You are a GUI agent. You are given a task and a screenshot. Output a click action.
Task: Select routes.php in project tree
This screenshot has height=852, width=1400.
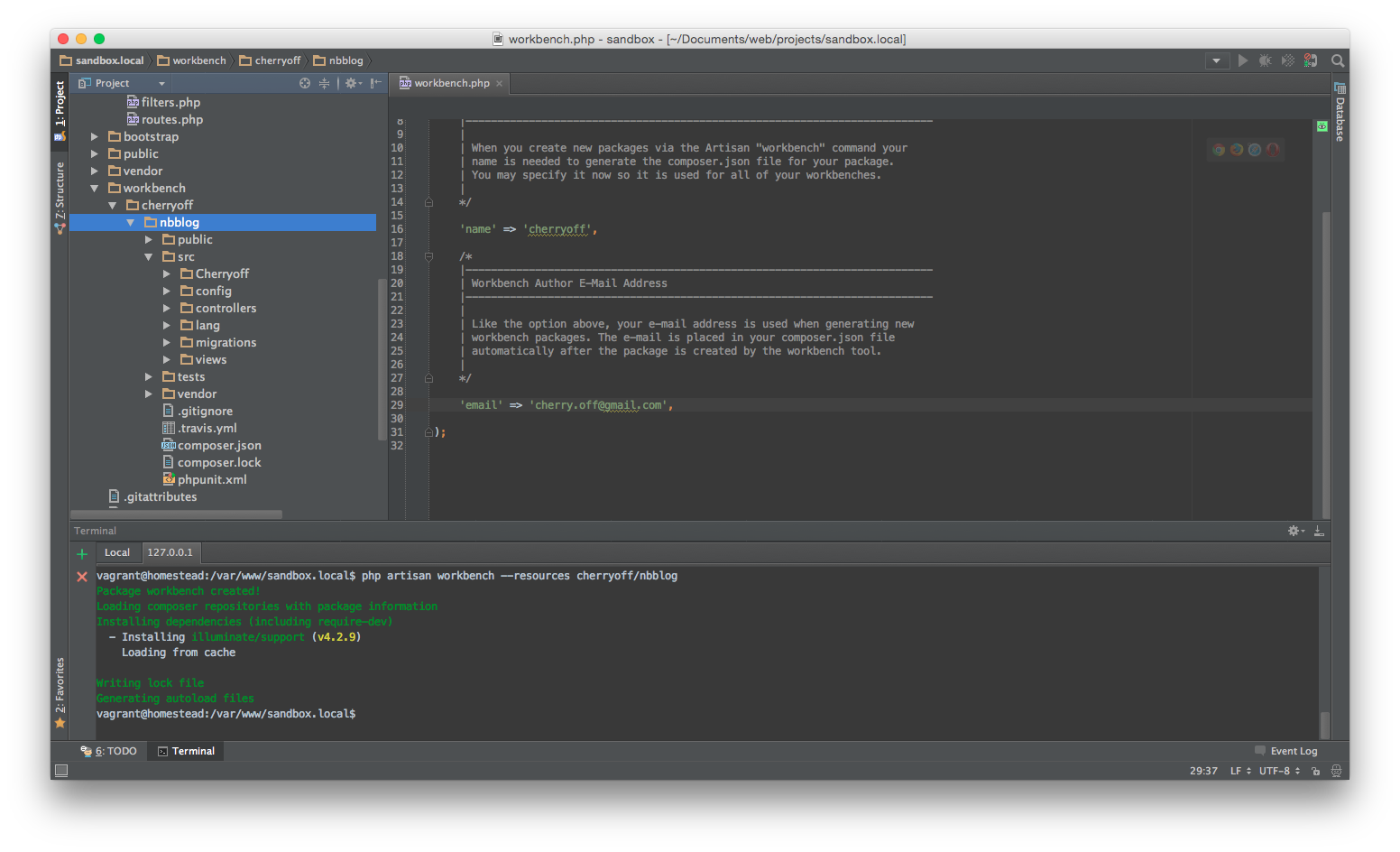(165, 120)
